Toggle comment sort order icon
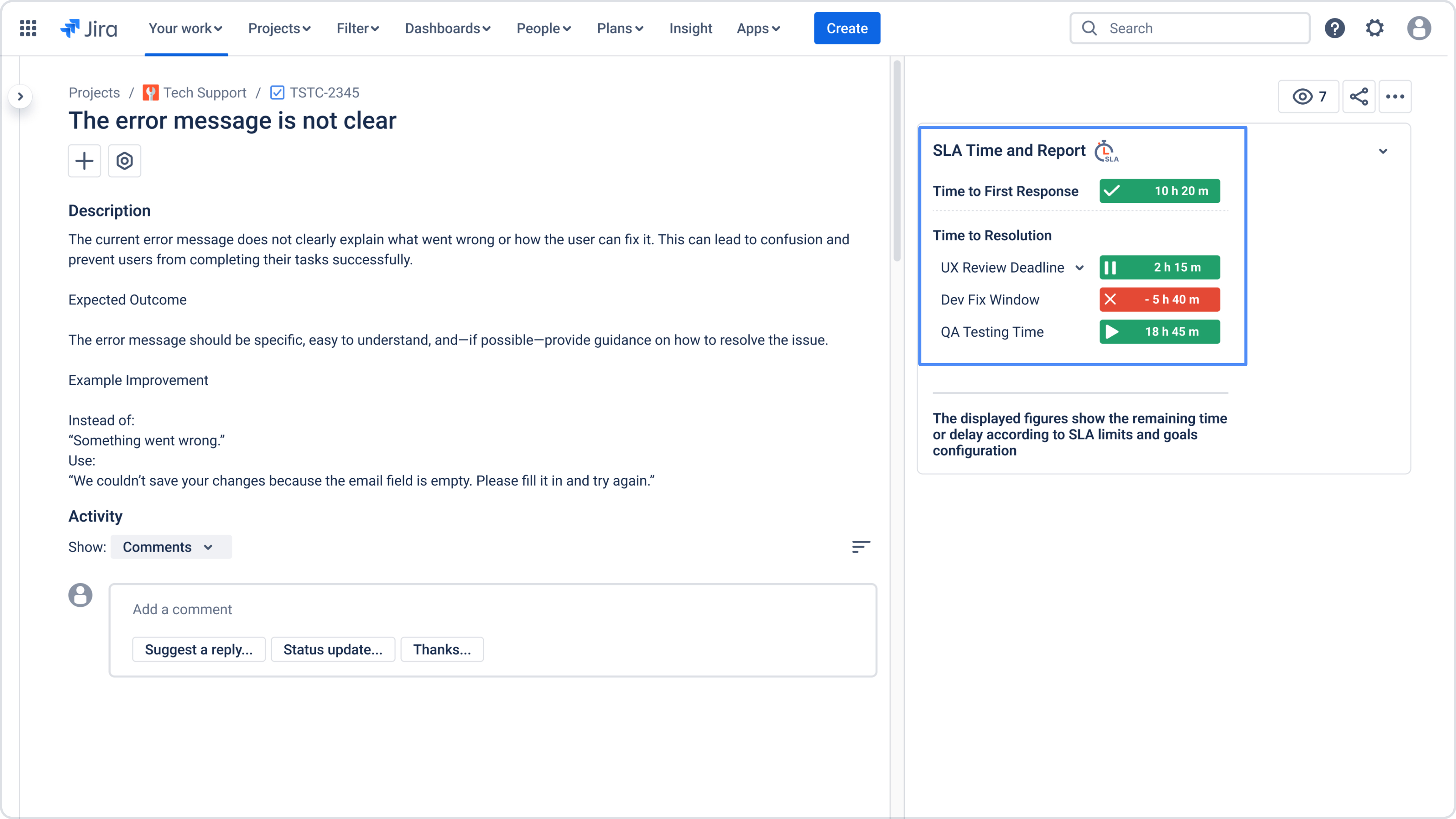 click(x=861, y=546)
